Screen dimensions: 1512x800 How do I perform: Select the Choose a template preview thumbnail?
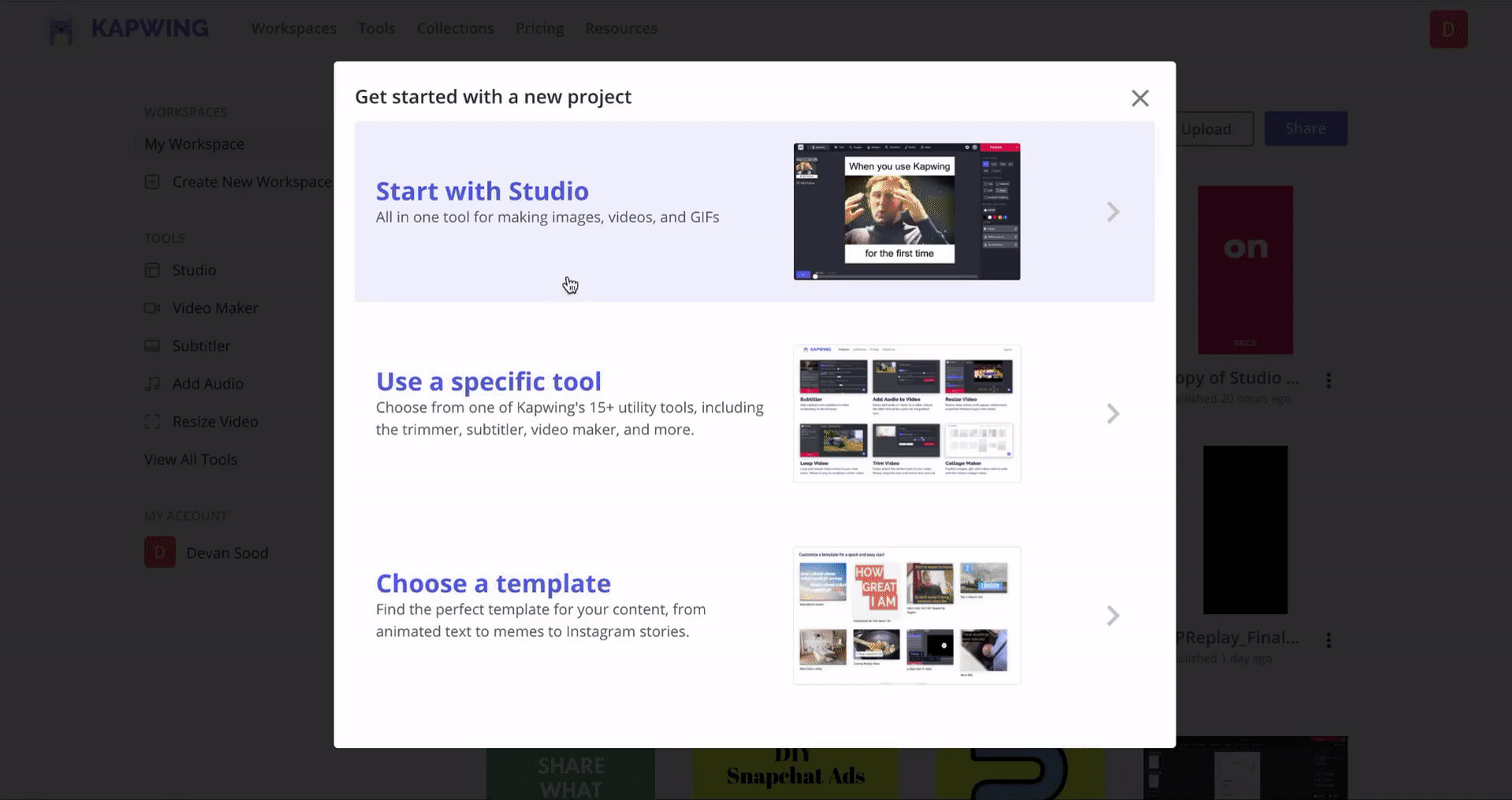[x=907, y=616]
